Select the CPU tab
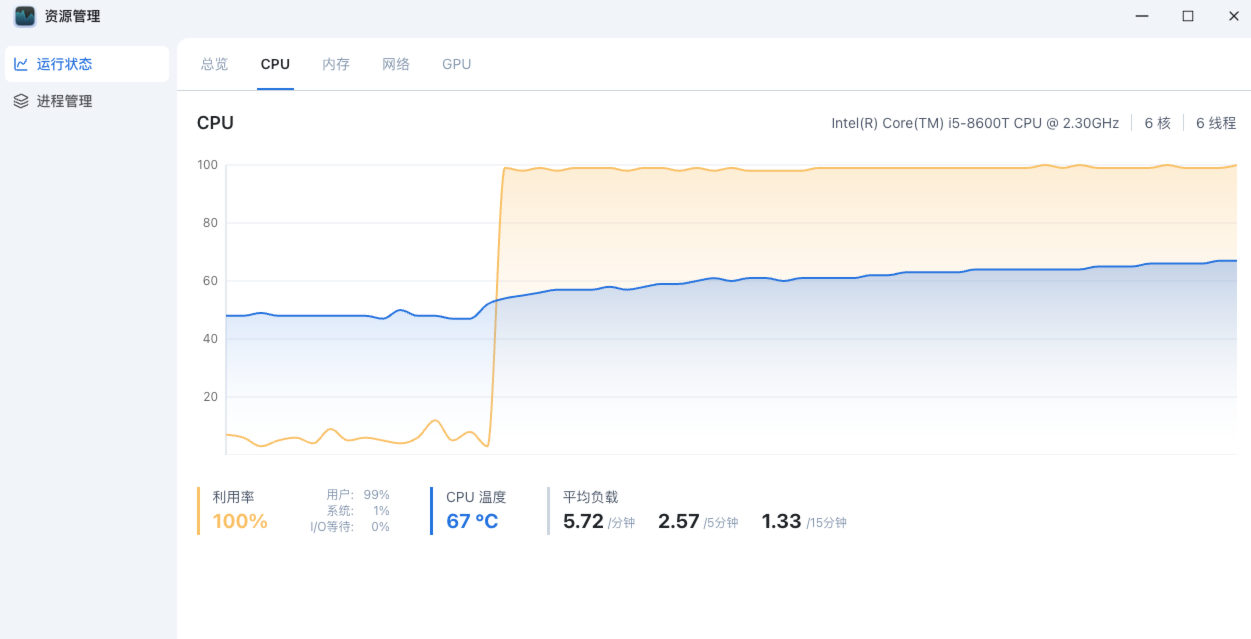Screen dimensions: 1251x639 [x=275, y=64]
